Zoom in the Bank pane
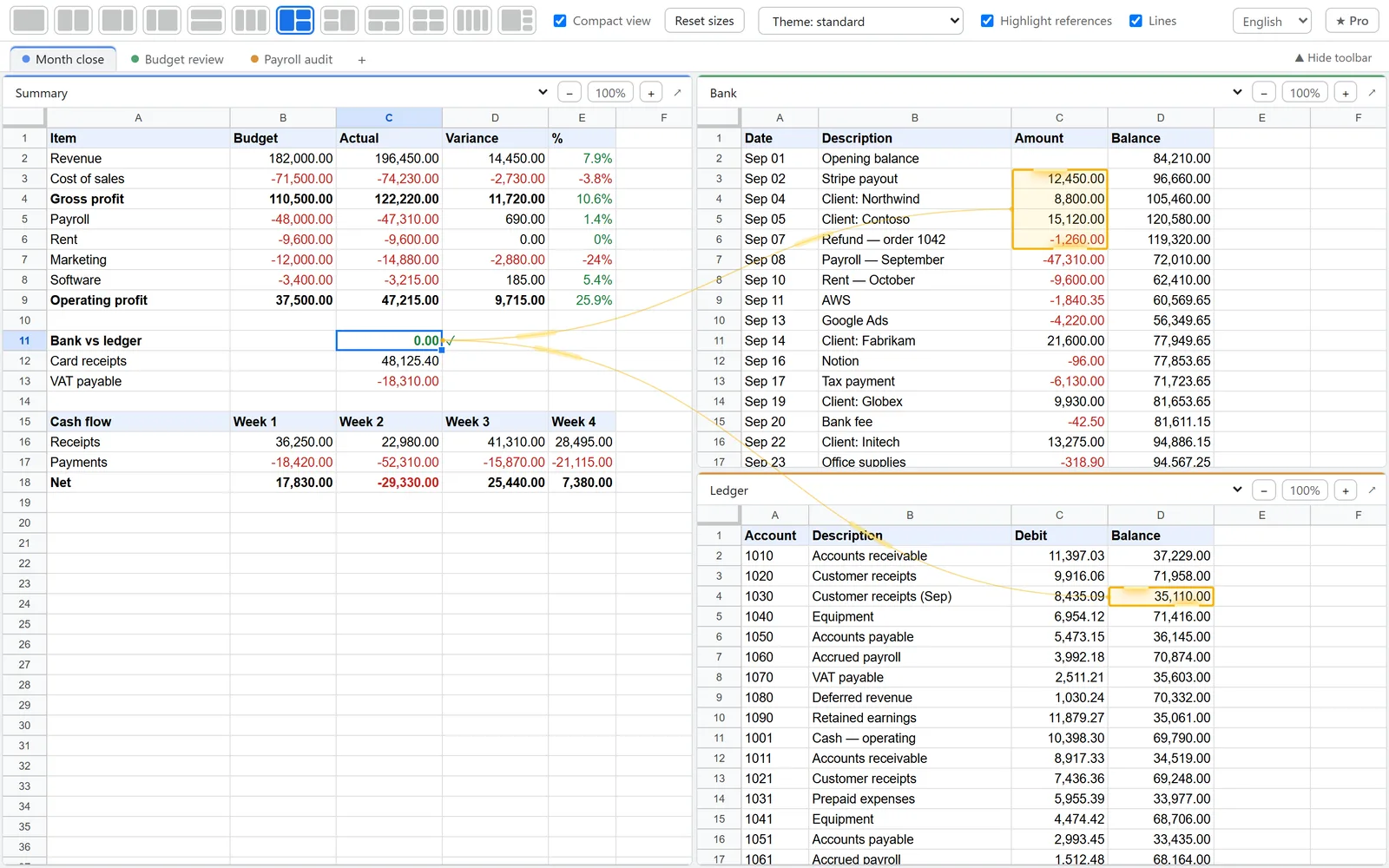 tap(1346, 93)
